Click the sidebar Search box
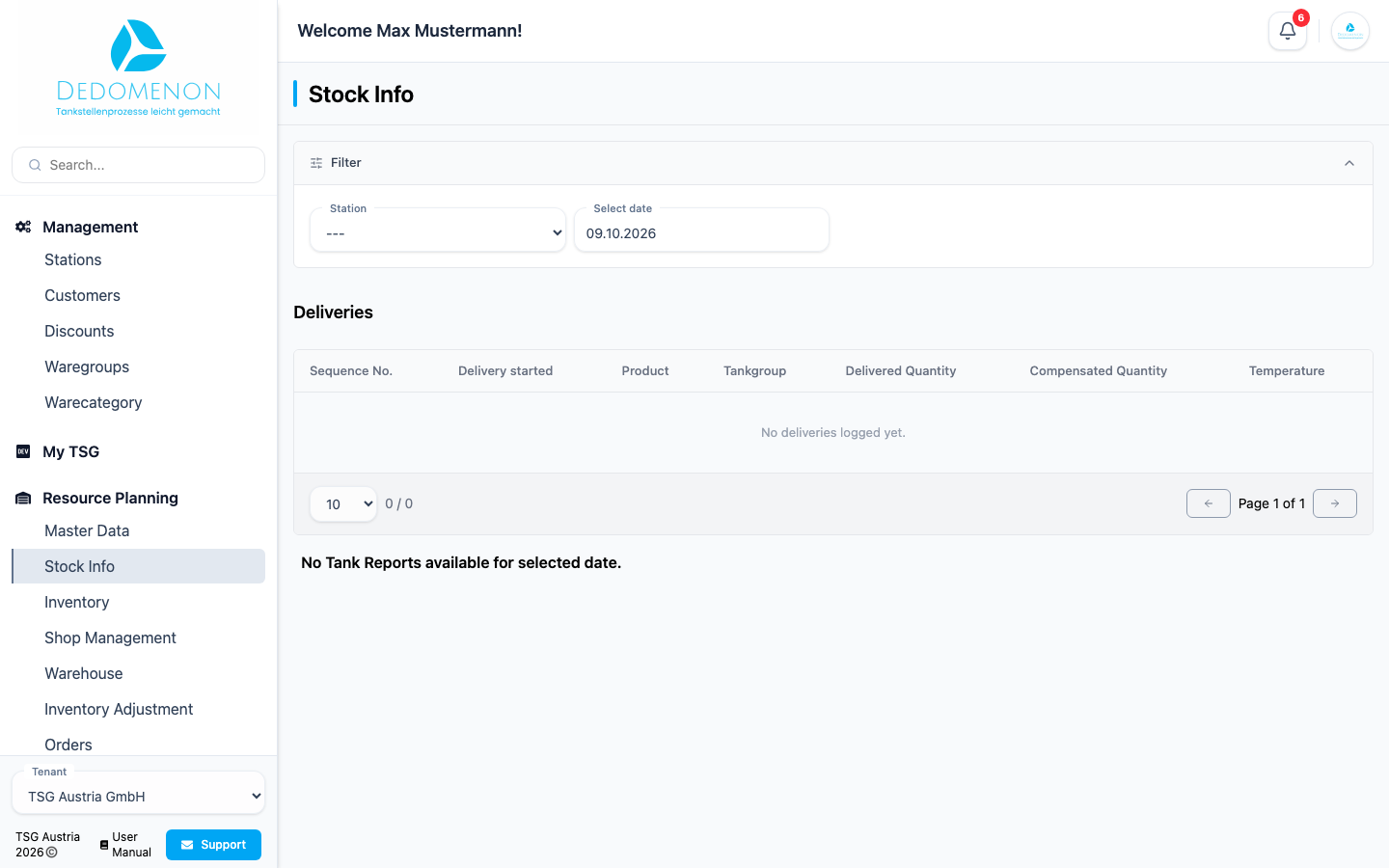 [x=138, y=165]
